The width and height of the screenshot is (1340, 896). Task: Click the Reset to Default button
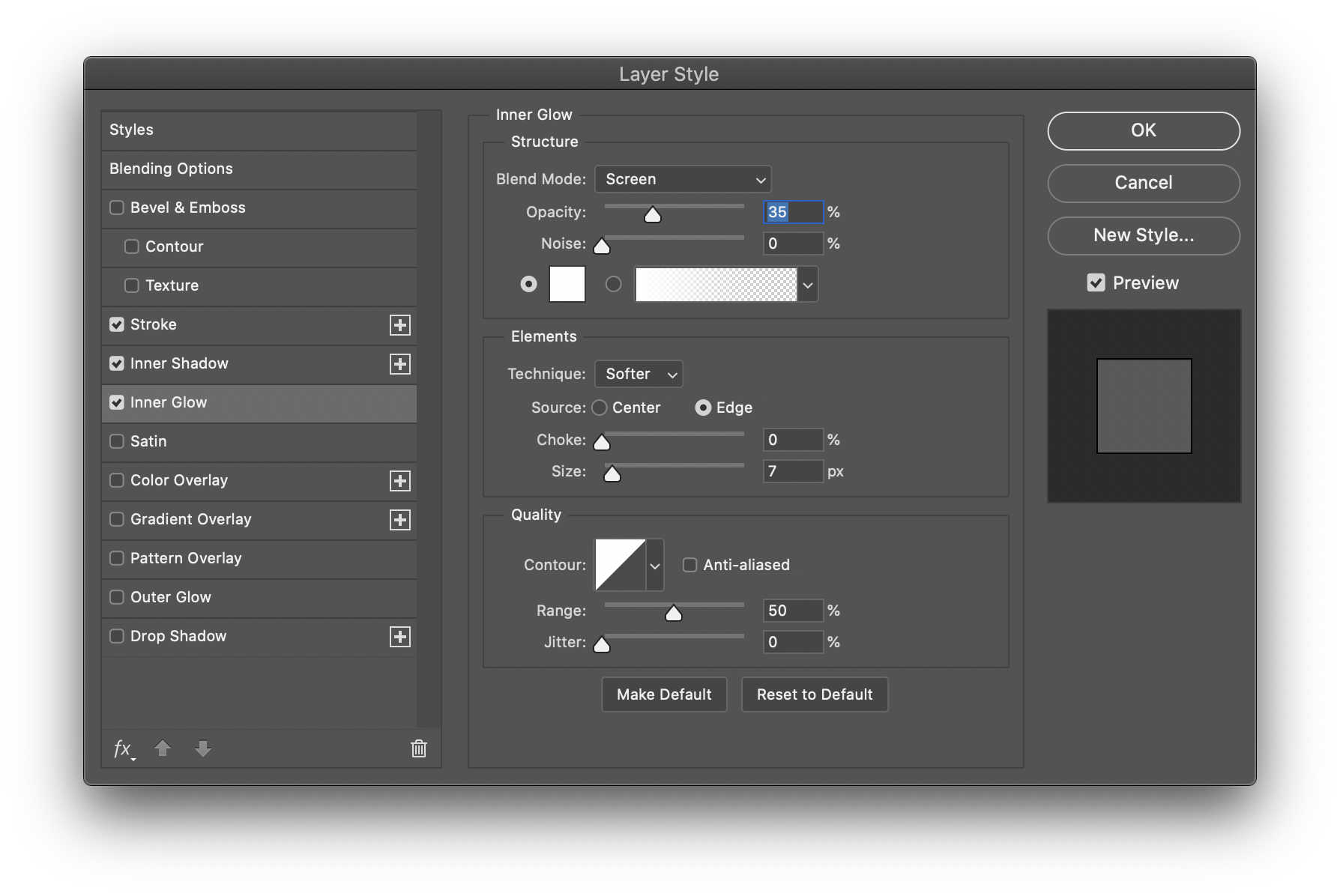(x=815, y=694)
